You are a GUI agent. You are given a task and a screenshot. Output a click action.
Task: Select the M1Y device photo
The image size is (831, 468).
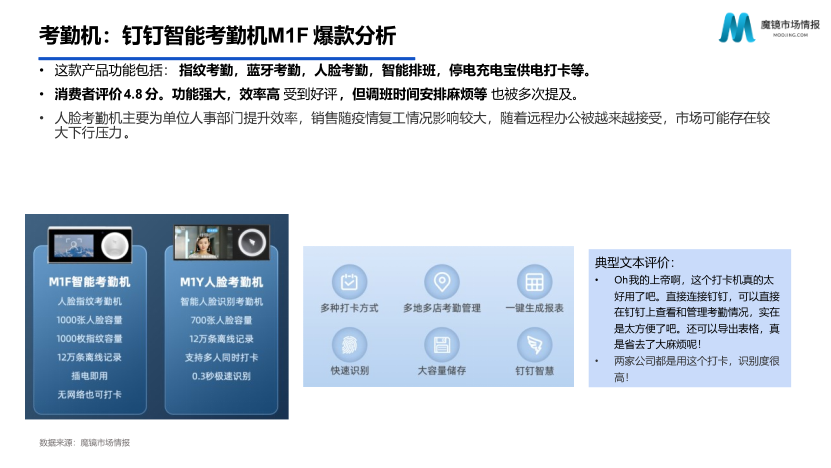(222, 242)
